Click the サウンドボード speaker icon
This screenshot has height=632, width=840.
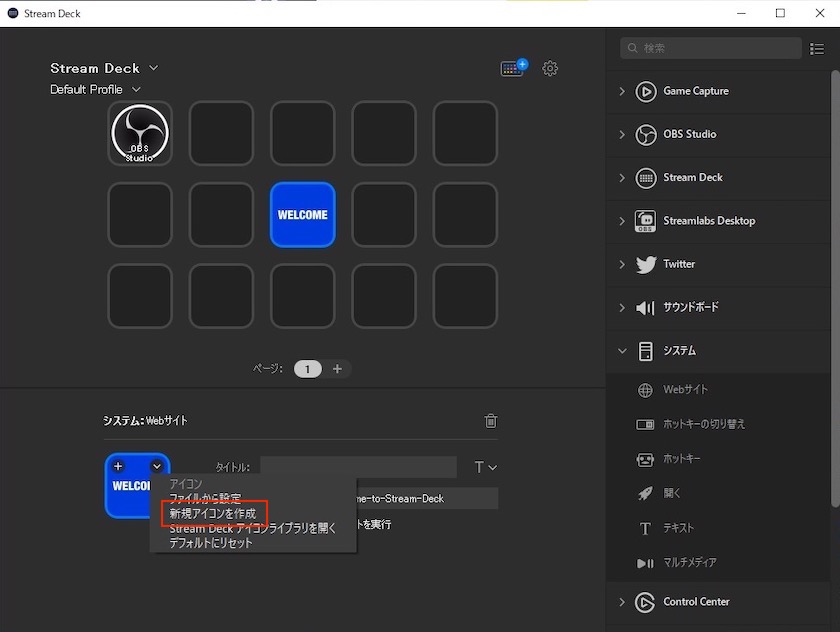(x=645, y=307)
